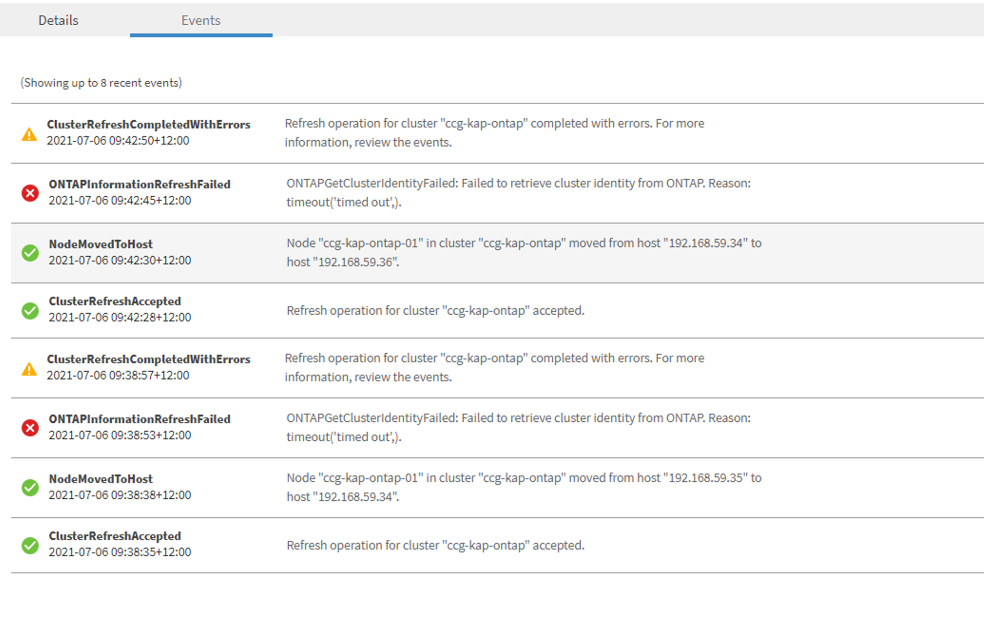Click the bottom 'Refresh operation accepted' description
The image size is (984, 626).
(x=435, y=545)
